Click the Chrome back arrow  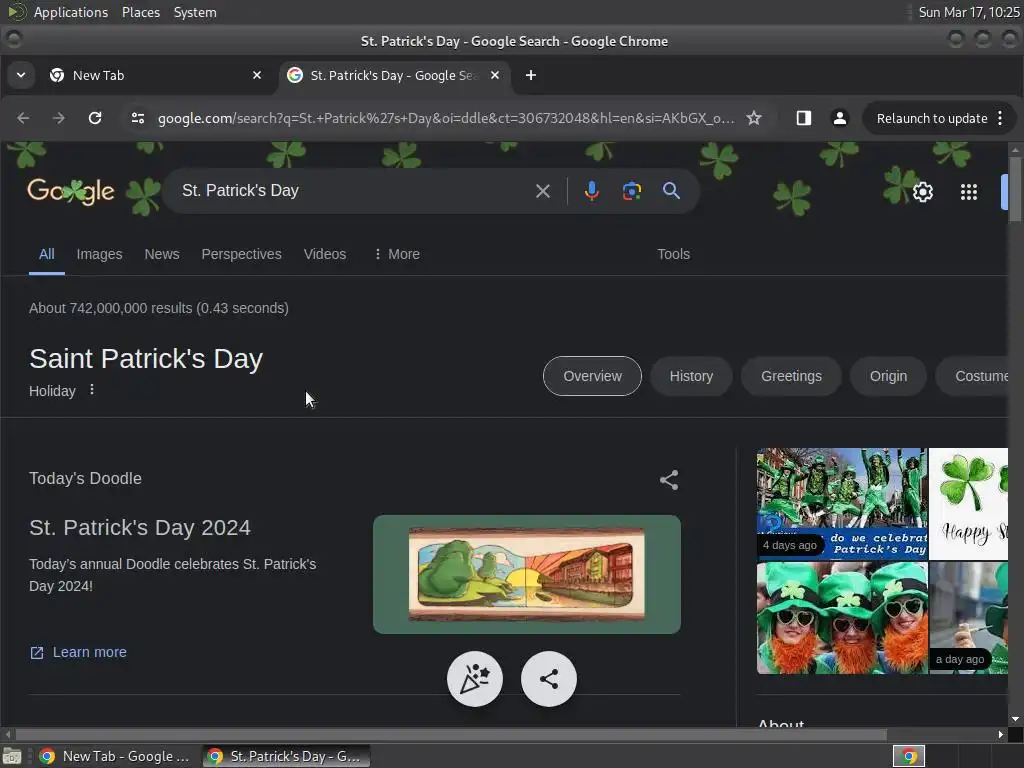click(24, 118)
